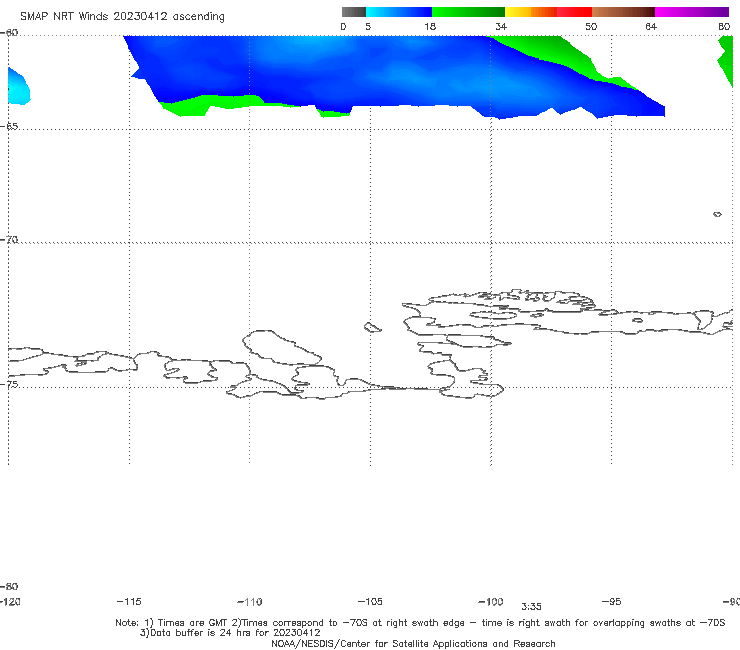Click the green wind patch at top-right map edge
740x650 pixels.
(725, 61)
